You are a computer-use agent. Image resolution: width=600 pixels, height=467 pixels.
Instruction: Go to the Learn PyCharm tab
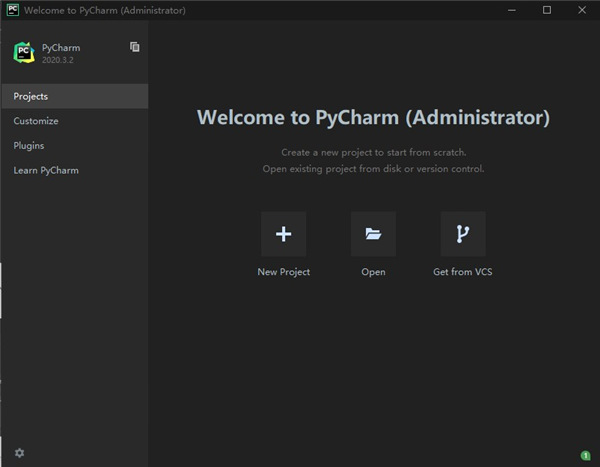(46, 170)
